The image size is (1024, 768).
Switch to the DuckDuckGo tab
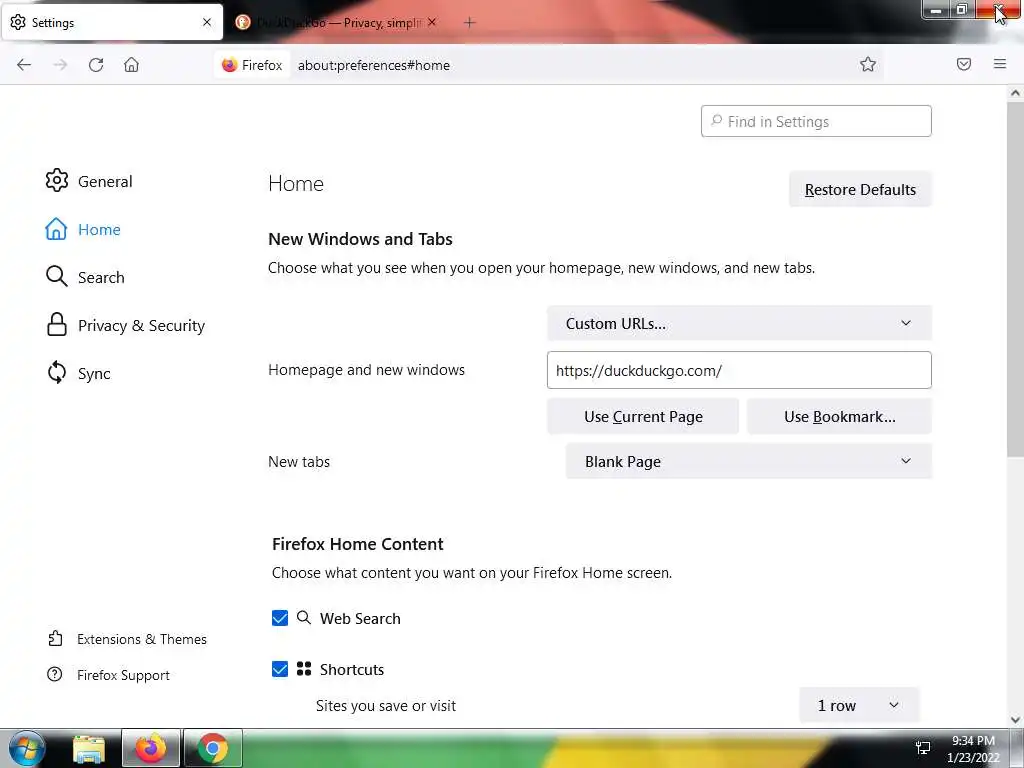click(336, 22)
